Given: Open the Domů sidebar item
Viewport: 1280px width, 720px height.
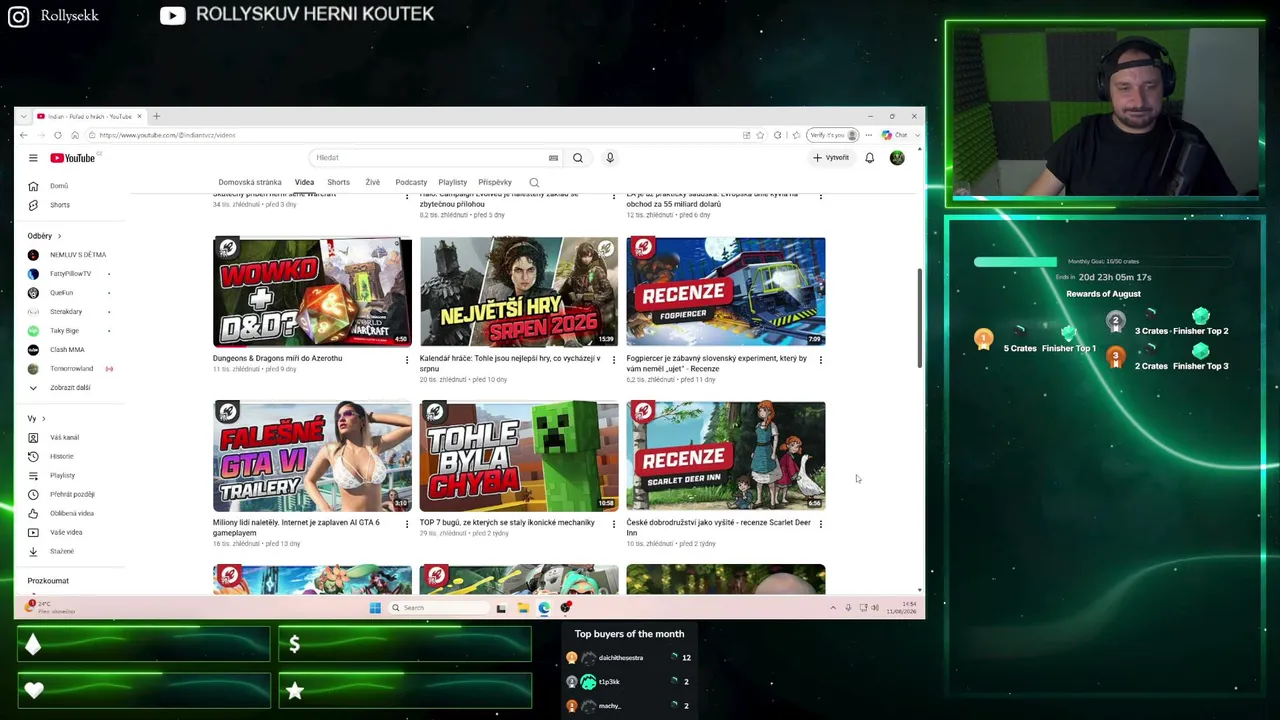Looking at the screenshot, I should [x=60, y=186].
